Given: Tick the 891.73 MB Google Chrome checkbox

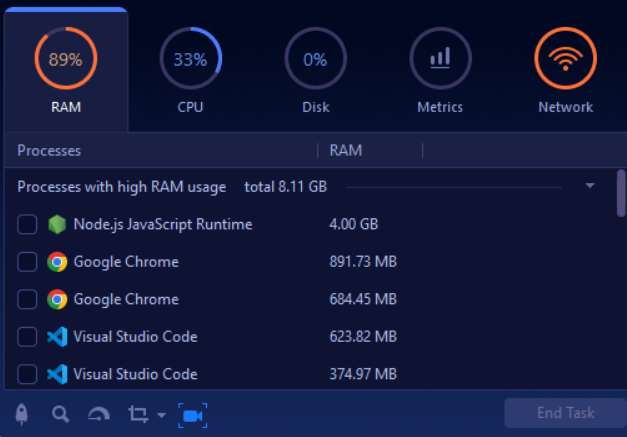Looking at the screenshot, I should click(x=28, y=262).
